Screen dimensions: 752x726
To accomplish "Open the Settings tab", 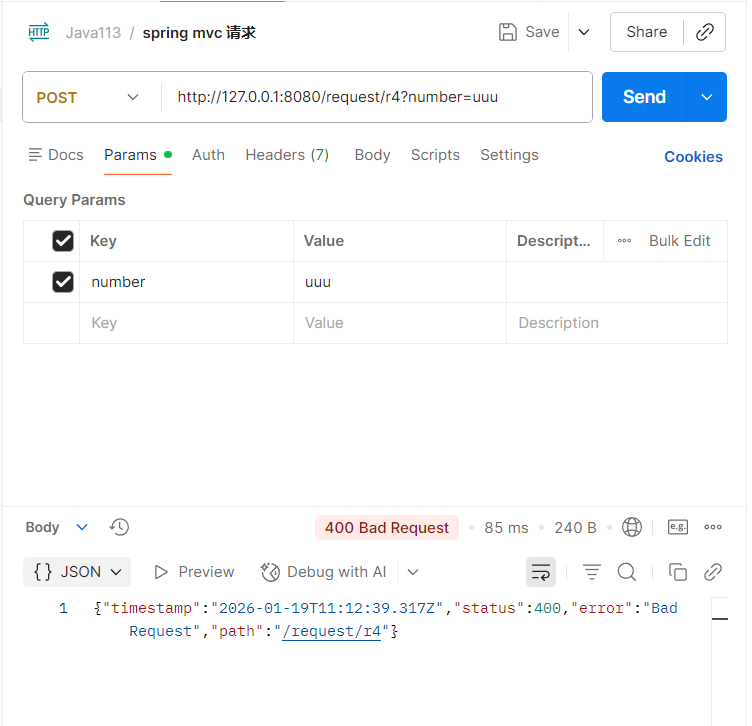I will coord(509,155).
